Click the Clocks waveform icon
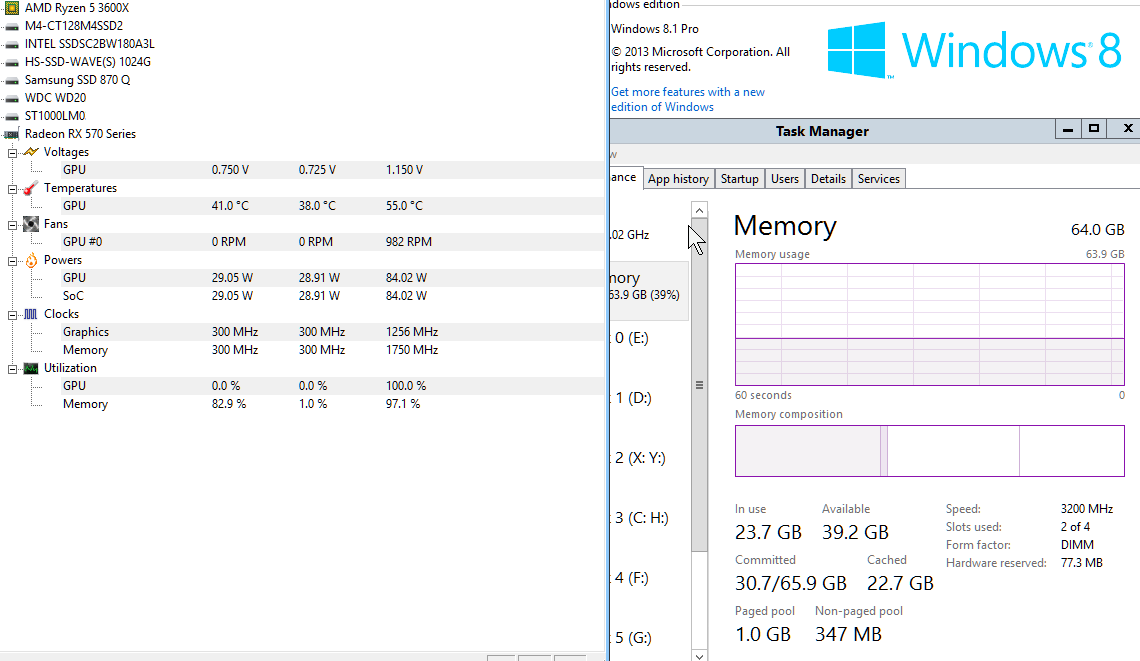This screenshot has width=1140, height=661. pos(31,314)
